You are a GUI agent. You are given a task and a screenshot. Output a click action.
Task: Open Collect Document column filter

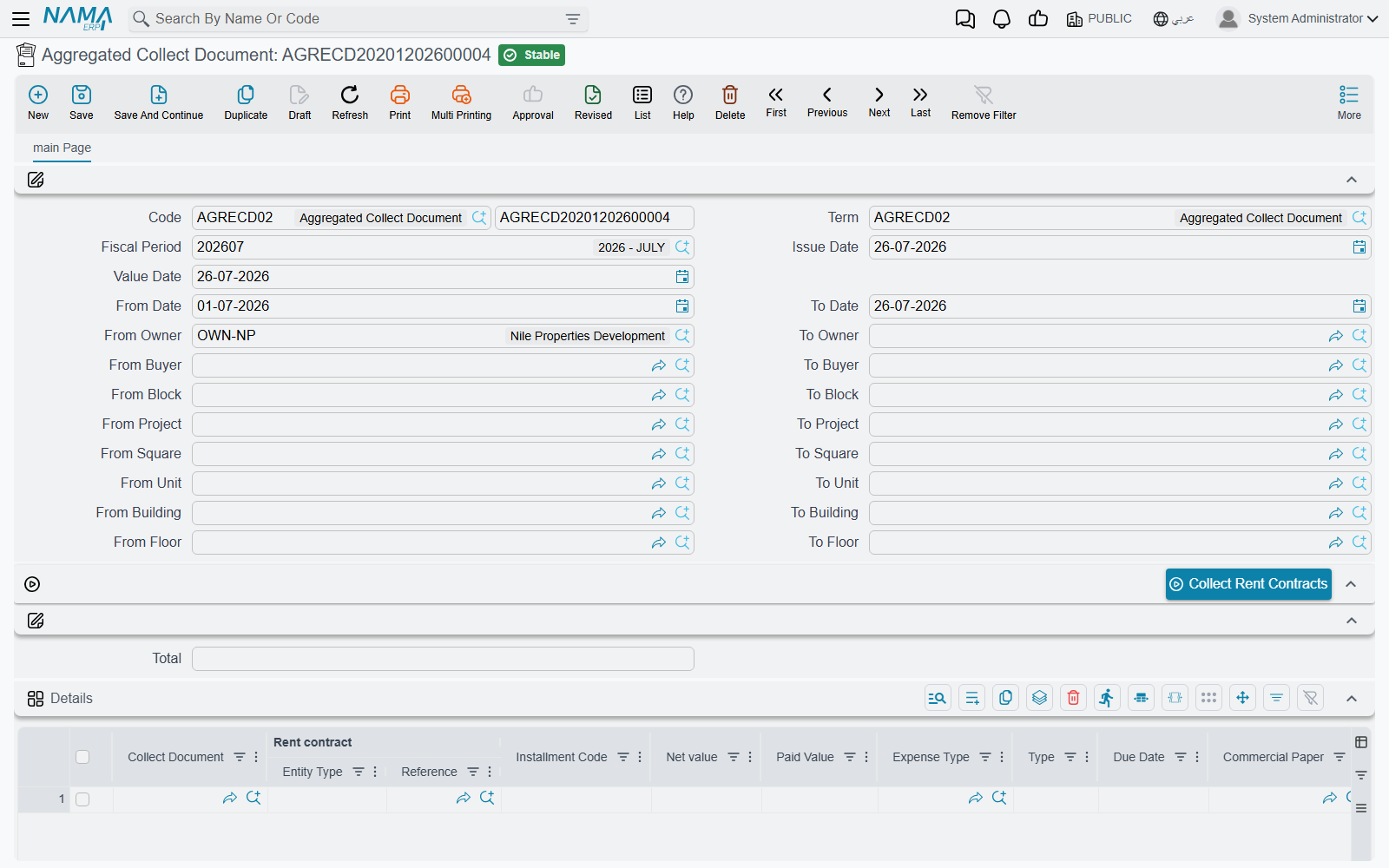coord(240,757)
